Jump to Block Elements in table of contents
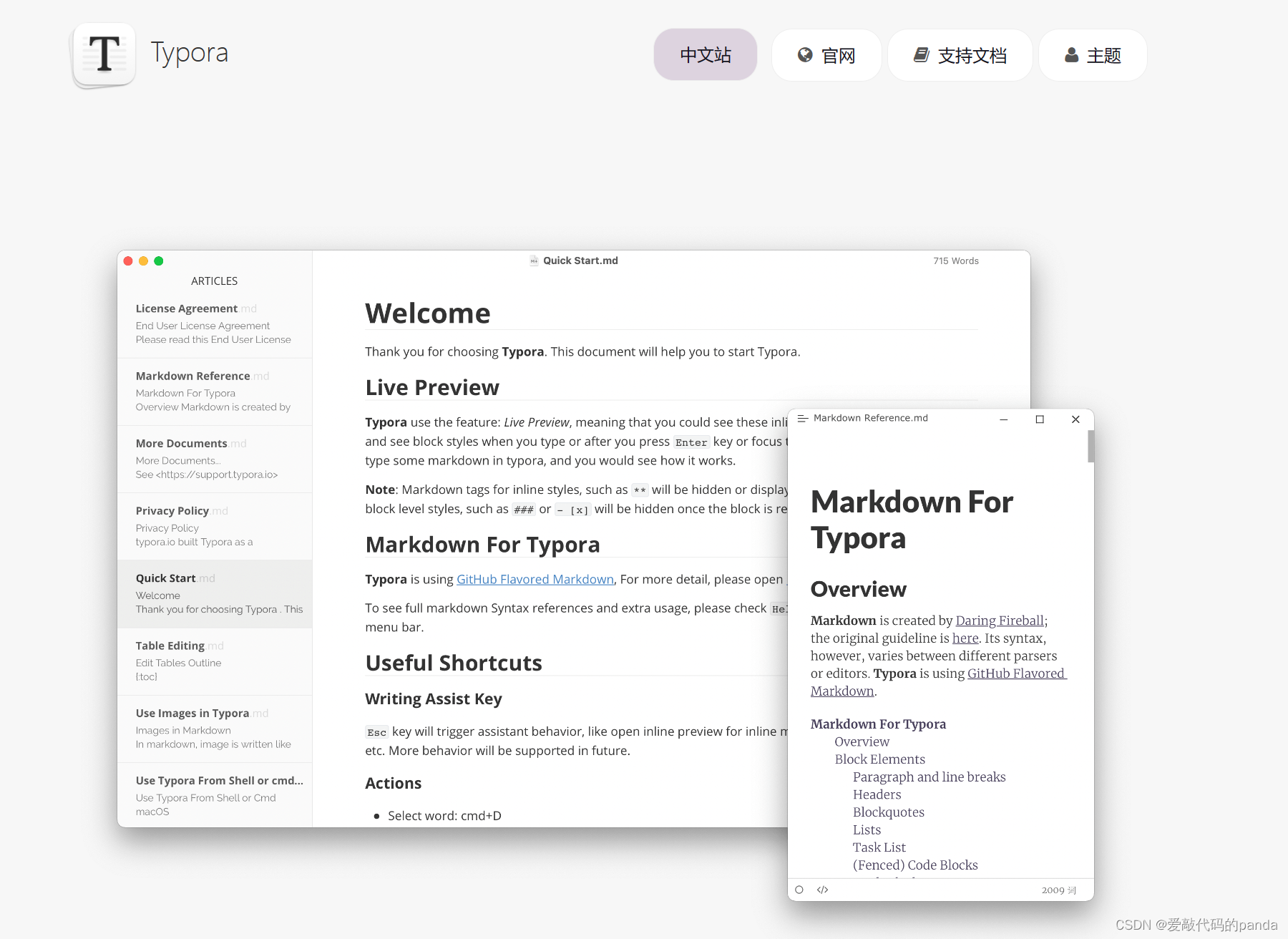Viewport: 1288px width, 939px height. [879, 759]
